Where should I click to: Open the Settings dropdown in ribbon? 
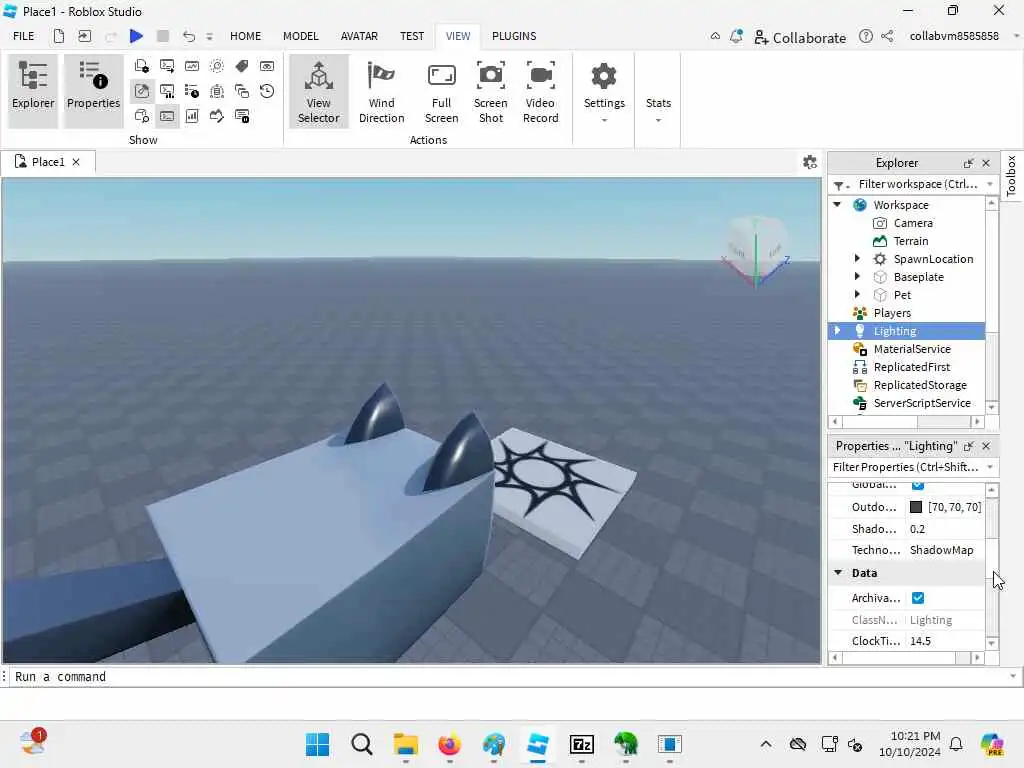coord(604,91)
